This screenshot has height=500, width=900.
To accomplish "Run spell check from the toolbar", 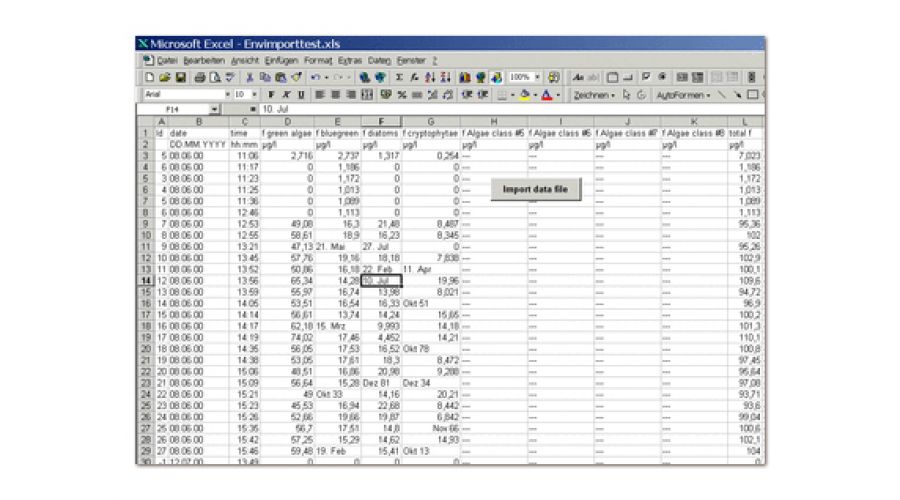I will [x=230, y=77].
